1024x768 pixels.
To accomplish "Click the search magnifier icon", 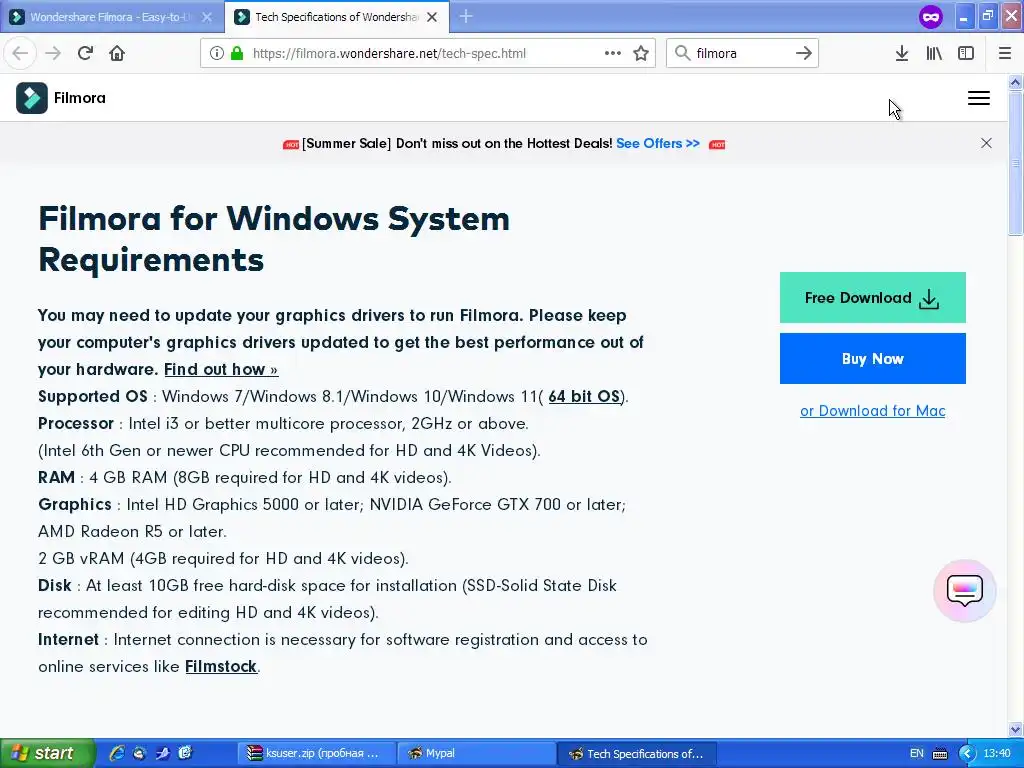I will tap(682, 53).
